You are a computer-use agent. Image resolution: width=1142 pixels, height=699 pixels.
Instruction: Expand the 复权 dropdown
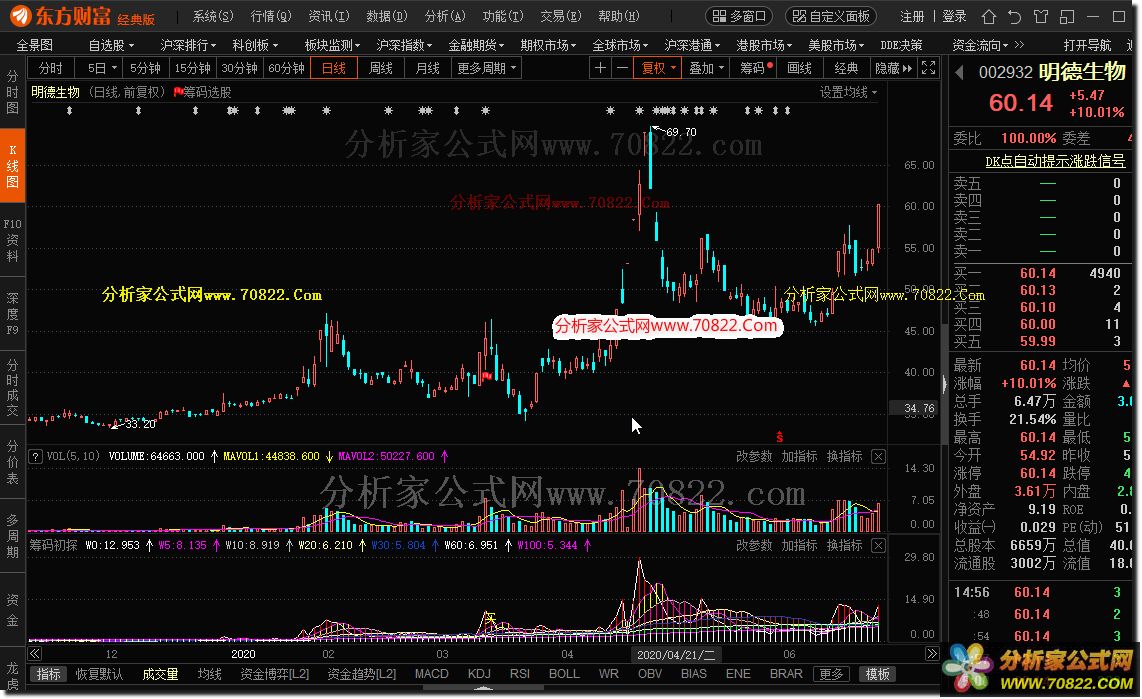coord(660,68)
